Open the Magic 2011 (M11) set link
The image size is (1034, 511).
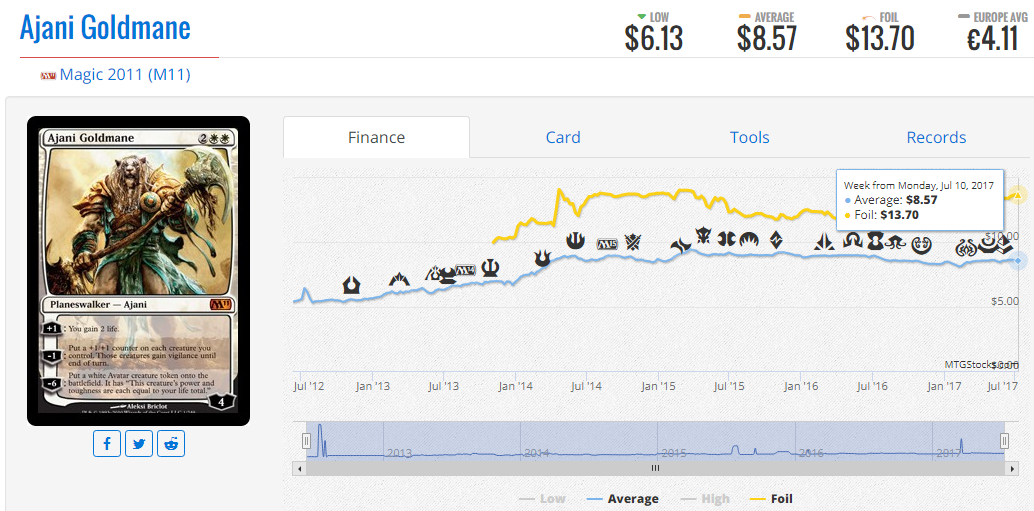coord(125,75)
